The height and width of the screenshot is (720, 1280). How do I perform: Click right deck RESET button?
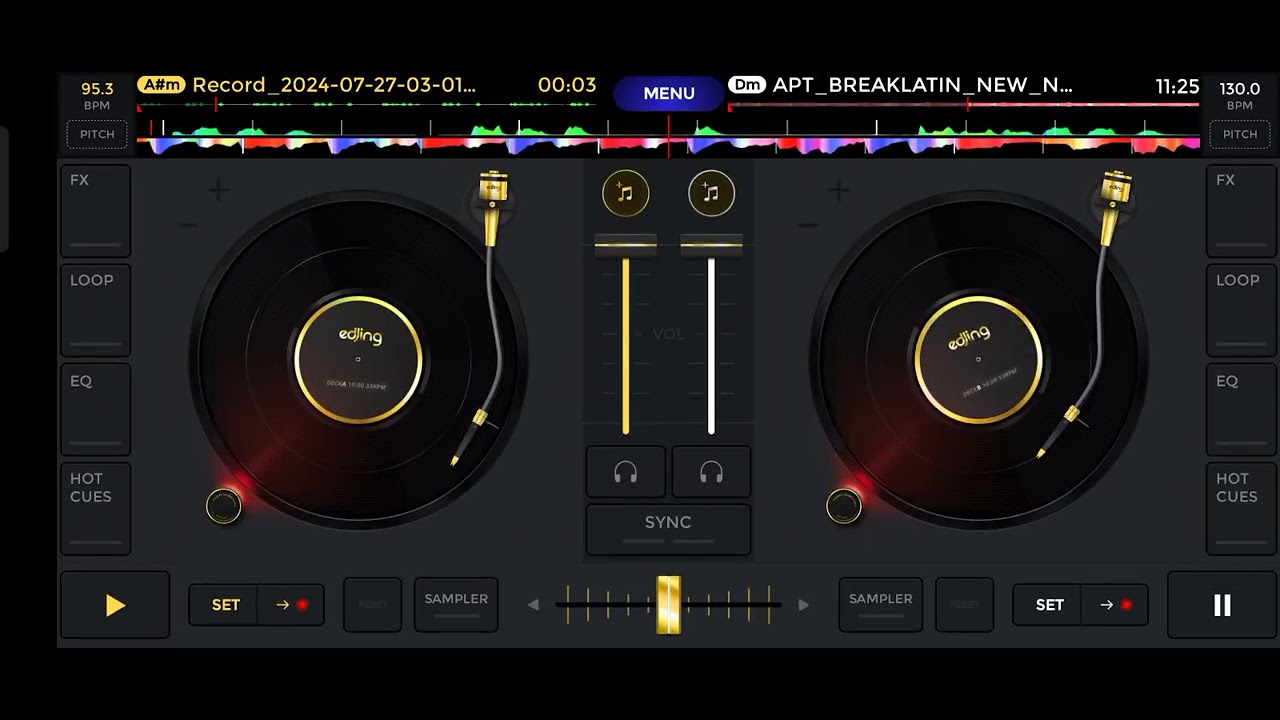tap(964, 604)
